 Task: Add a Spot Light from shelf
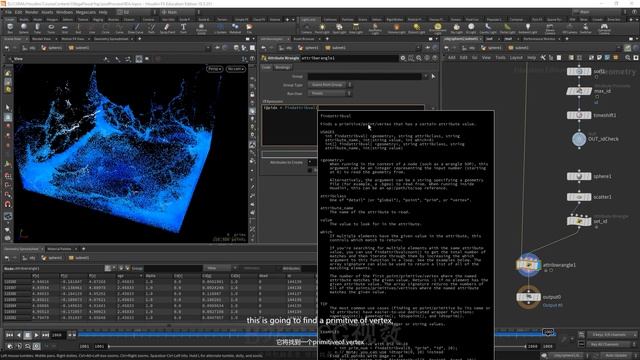click(339, 28)
